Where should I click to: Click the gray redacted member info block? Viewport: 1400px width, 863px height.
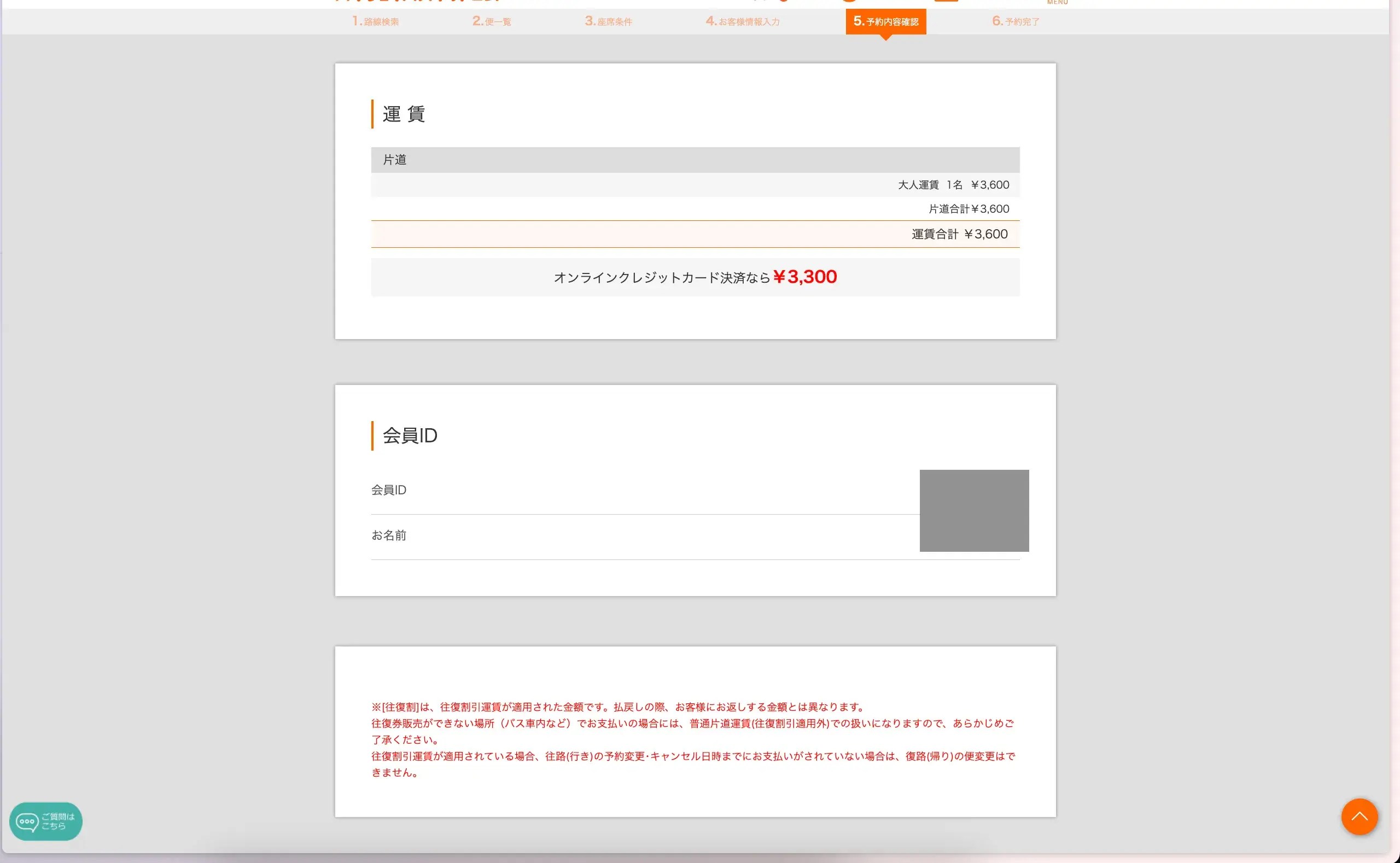coord(973,510)
